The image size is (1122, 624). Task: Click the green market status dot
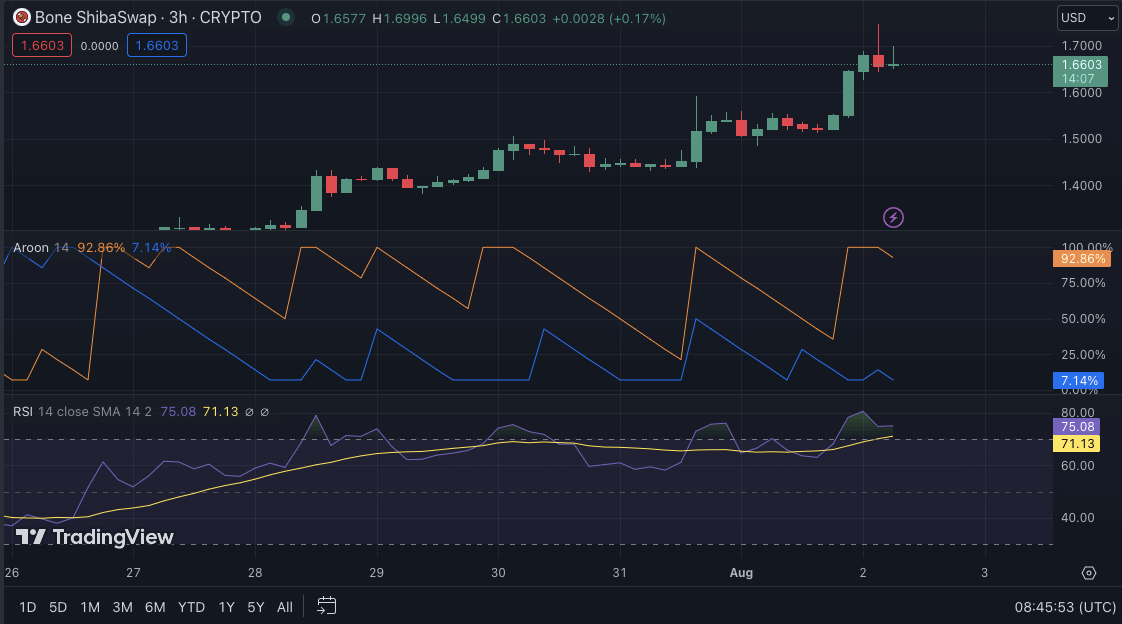[x=286, y=17]
